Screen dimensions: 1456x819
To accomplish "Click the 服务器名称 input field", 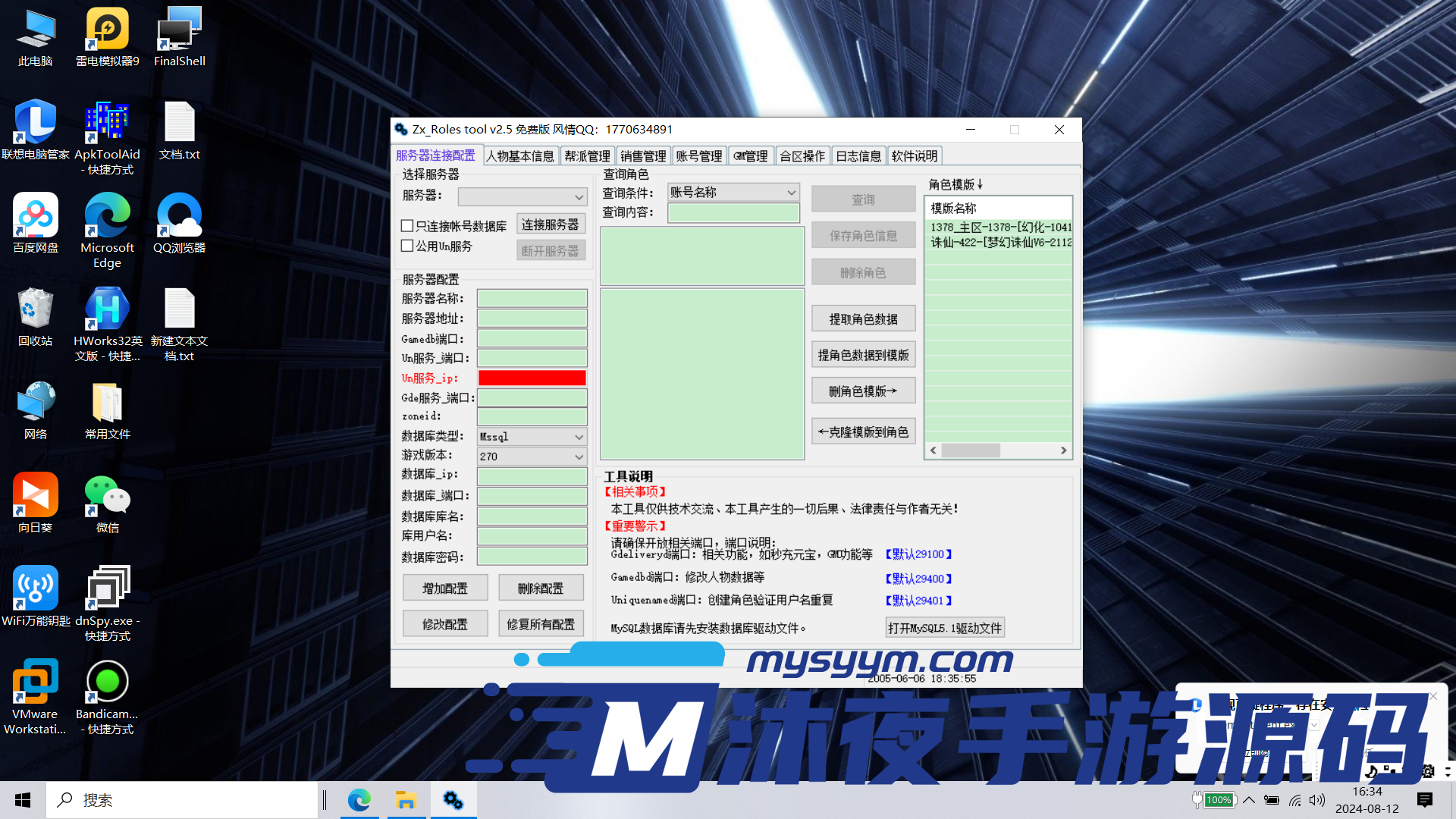I will point(532,299).
